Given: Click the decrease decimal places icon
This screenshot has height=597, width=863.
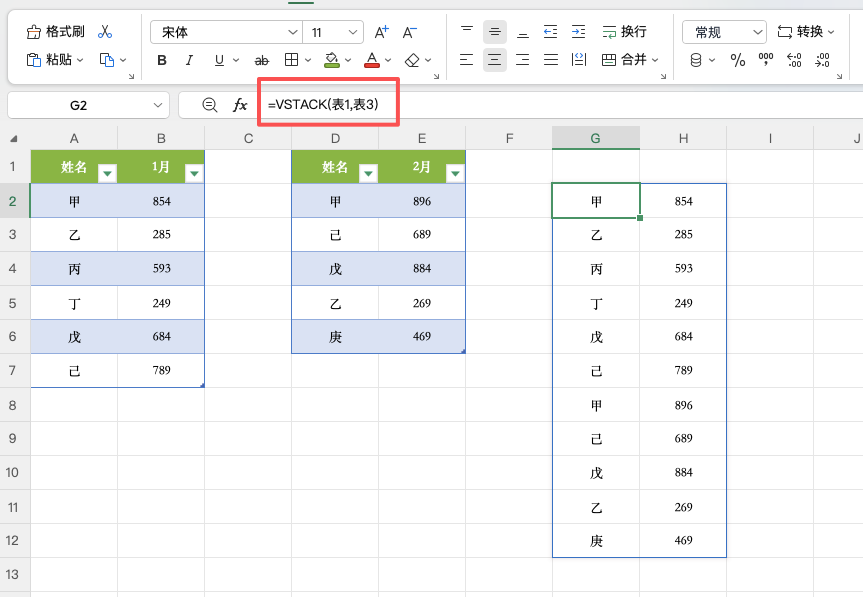Looking at the screenshot, I should click(822, 60).
